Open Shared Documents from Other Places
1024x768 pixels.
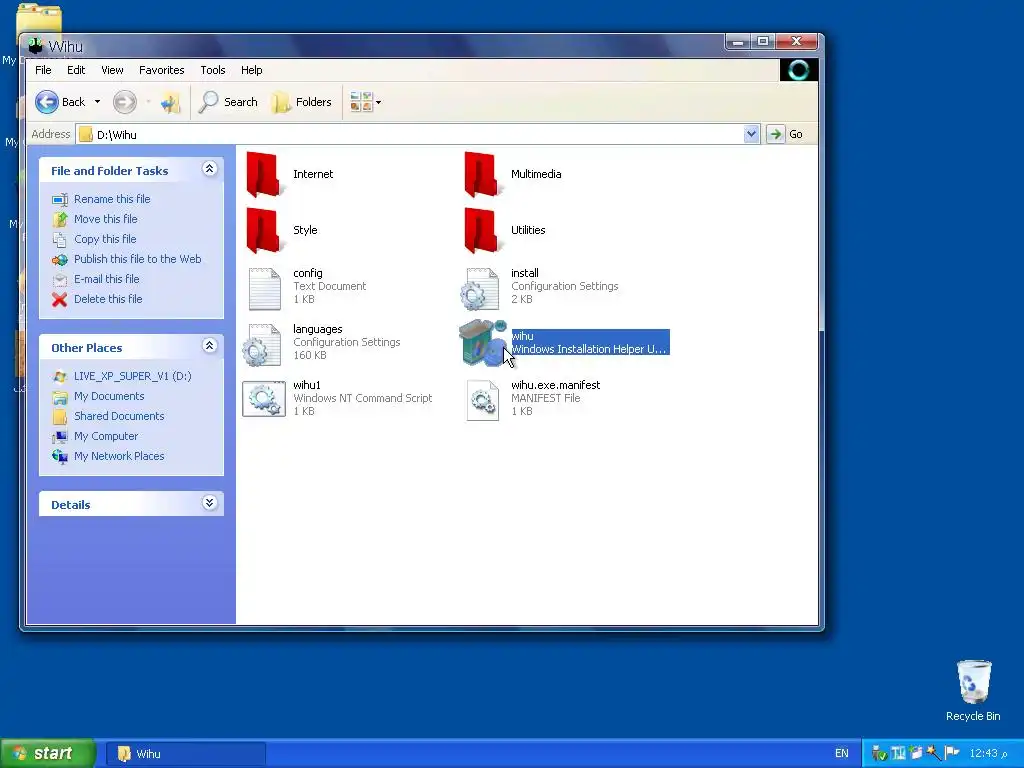[119, 416]
